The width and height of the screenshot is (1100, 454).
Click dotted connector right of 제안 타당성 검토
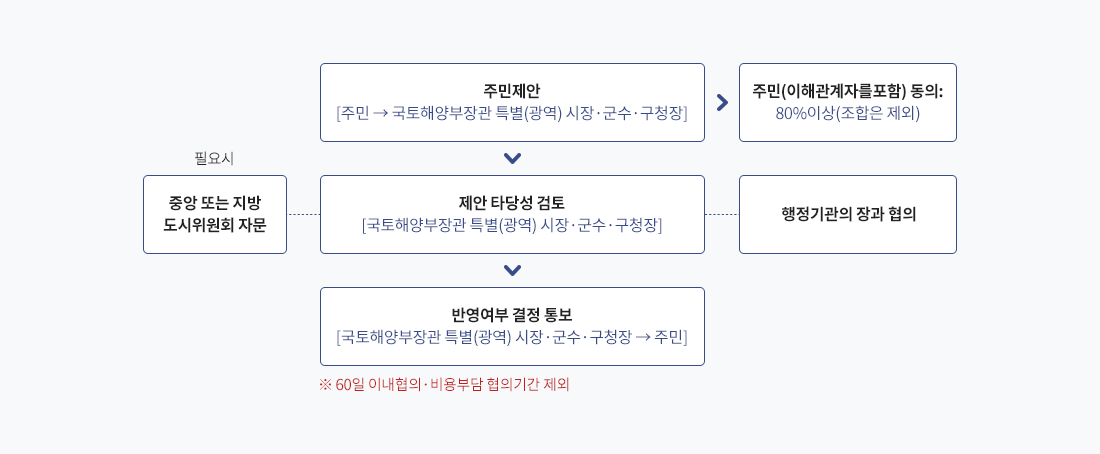coord(722,214)
